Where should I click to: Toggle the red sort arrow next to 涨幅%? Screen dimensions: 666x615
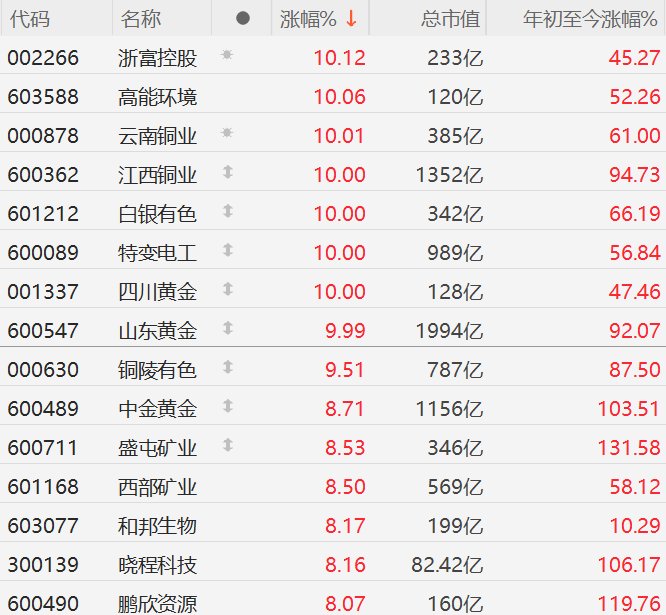351,19
